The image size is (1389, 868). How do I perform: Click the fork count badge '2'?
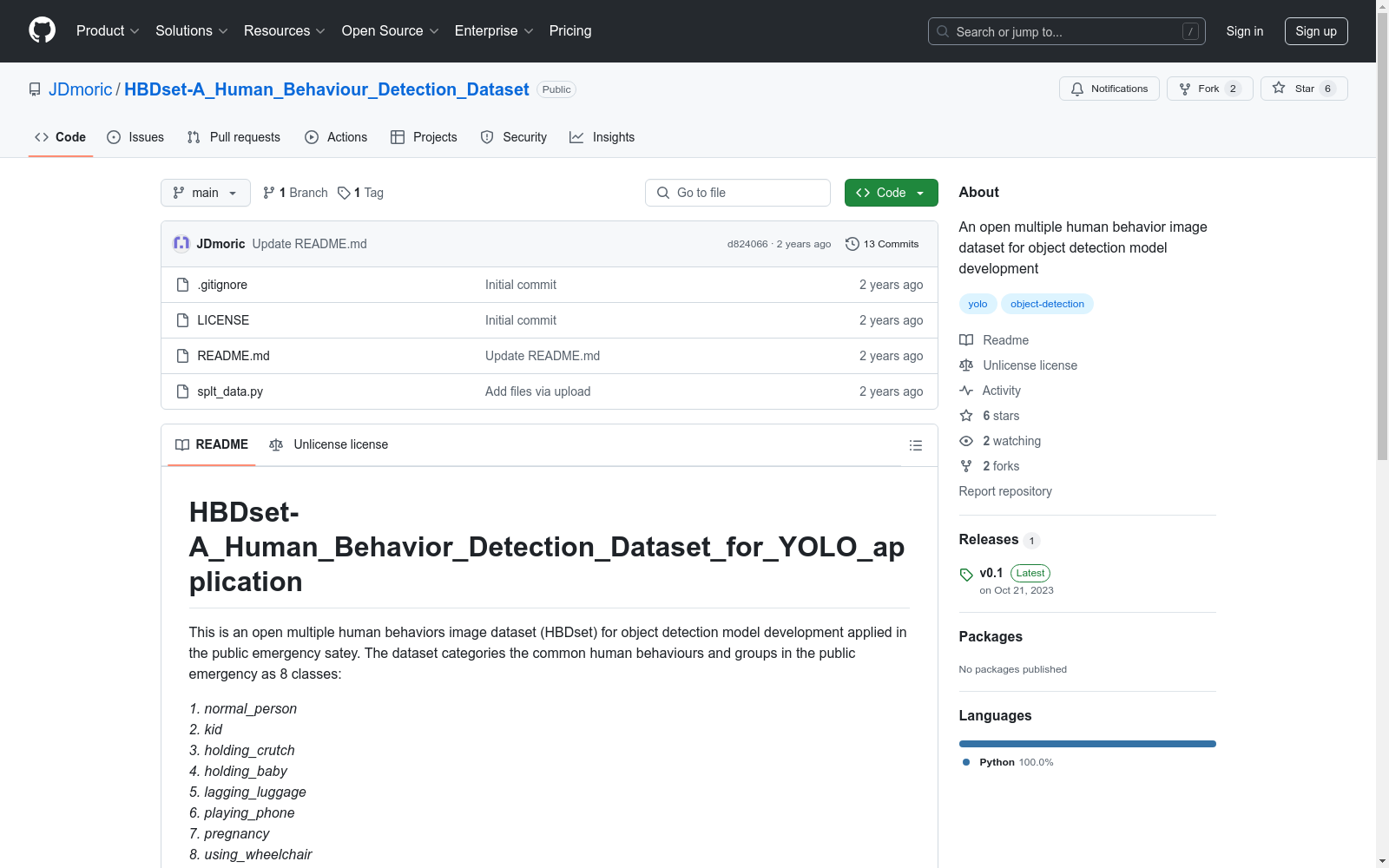point(1233,89)
